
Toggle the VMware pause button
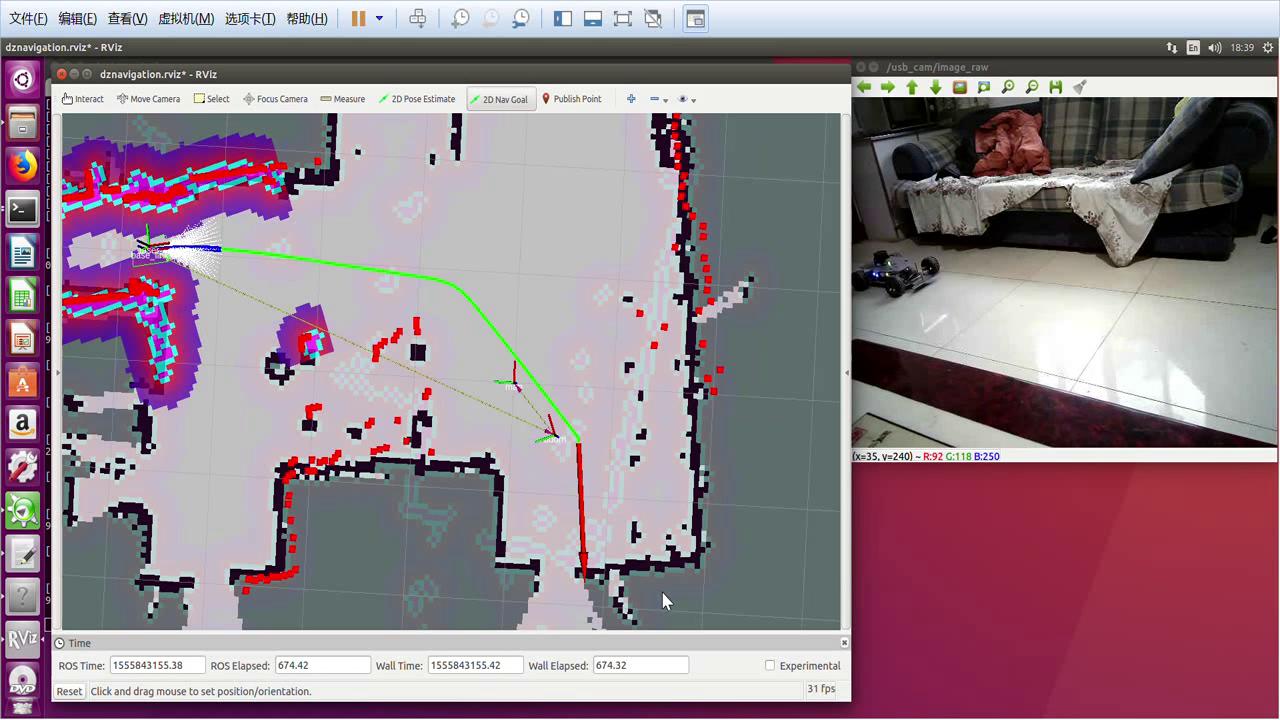[358, 18]
